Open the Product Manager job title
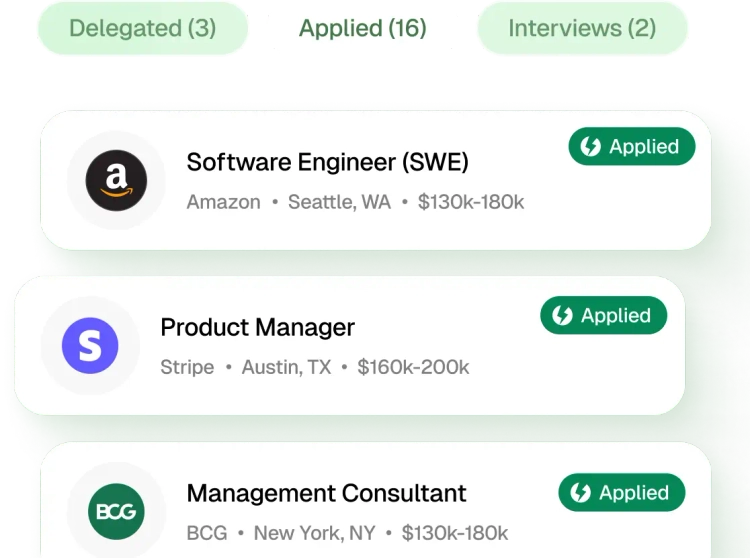This screenshot has height=558, width=750. tap(257, 327)
